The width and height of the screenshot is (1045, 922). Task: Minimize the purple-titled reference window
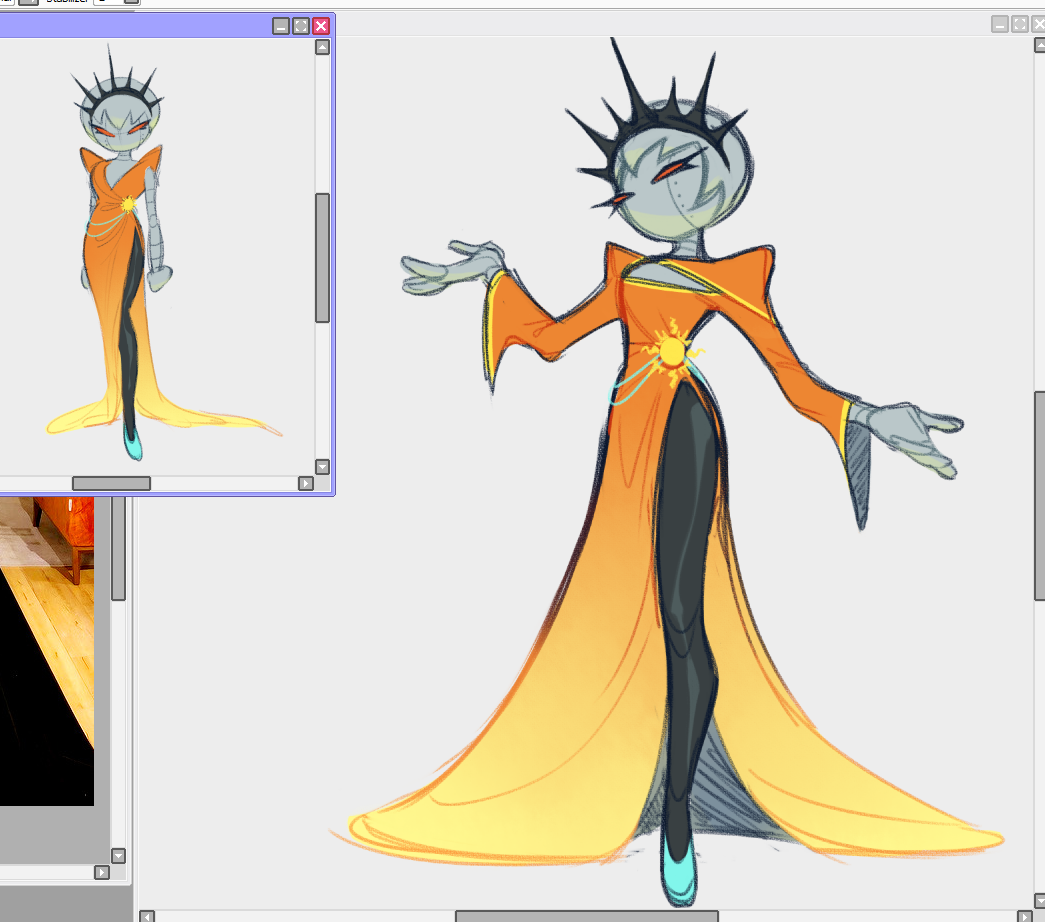pos(281,26)
